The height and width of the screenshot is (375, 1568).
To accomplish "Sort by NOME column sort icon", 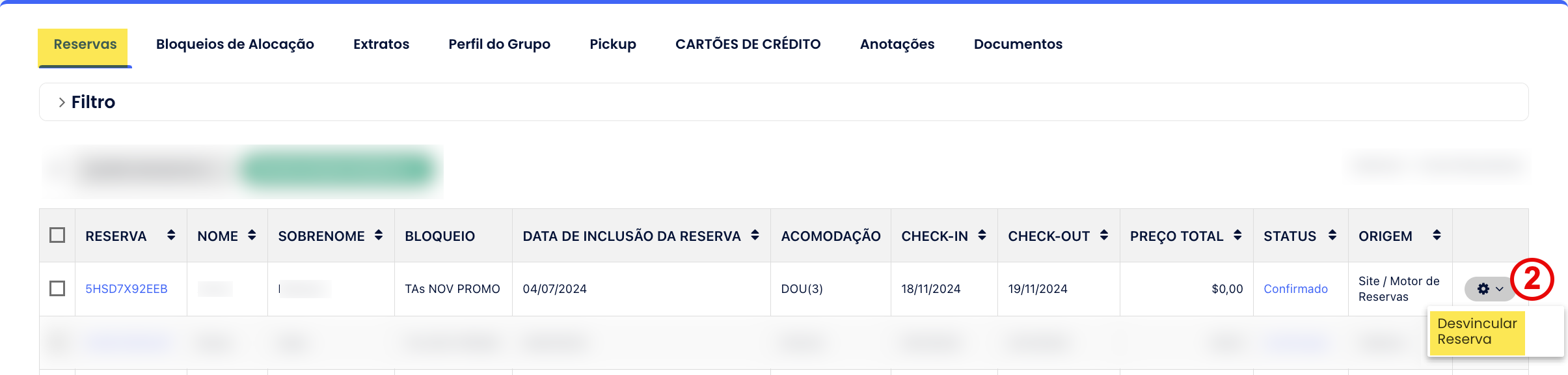I will 252,235.
